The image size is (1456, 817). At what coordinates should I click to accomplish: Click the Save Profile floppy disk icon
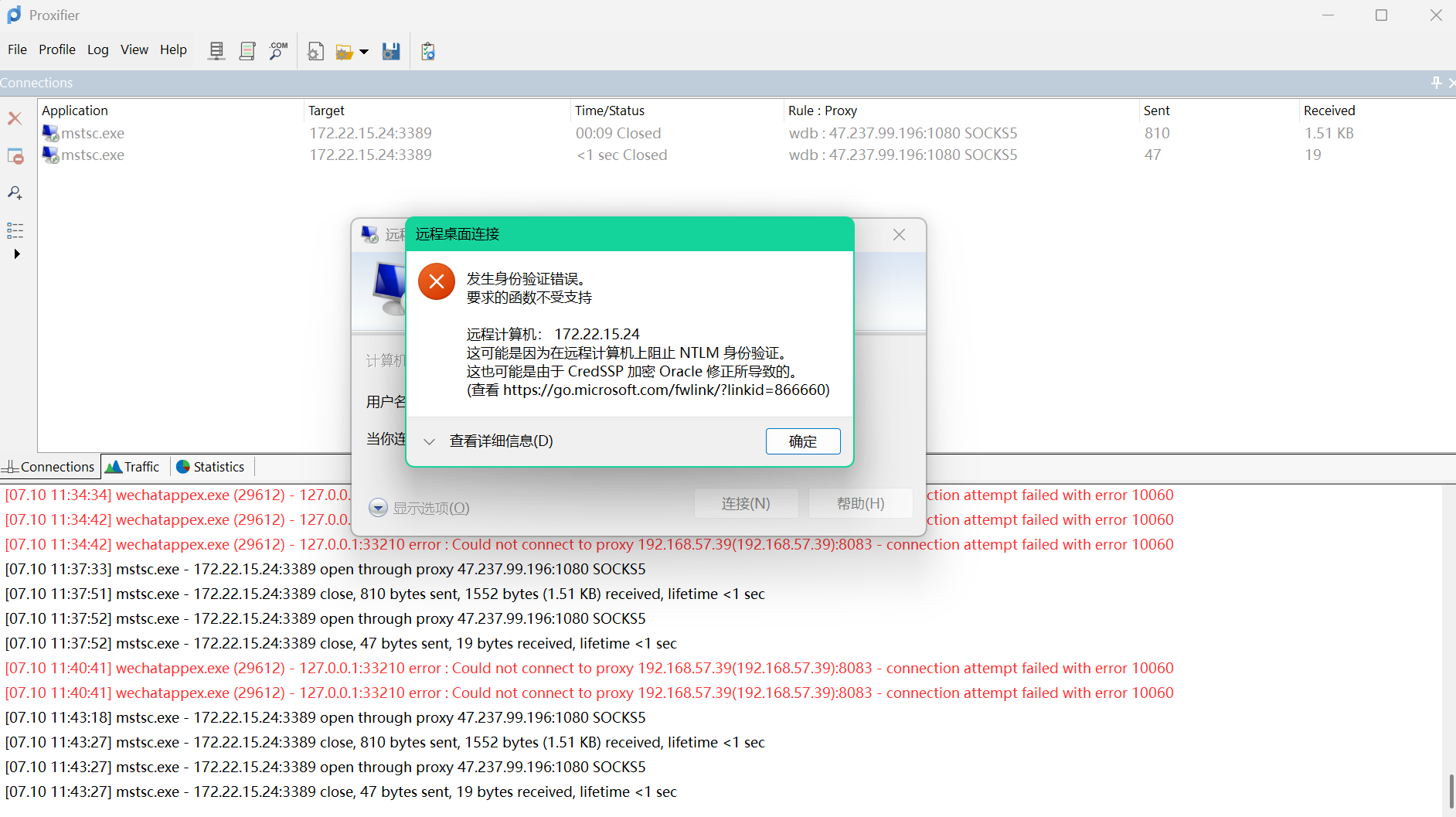391,51
